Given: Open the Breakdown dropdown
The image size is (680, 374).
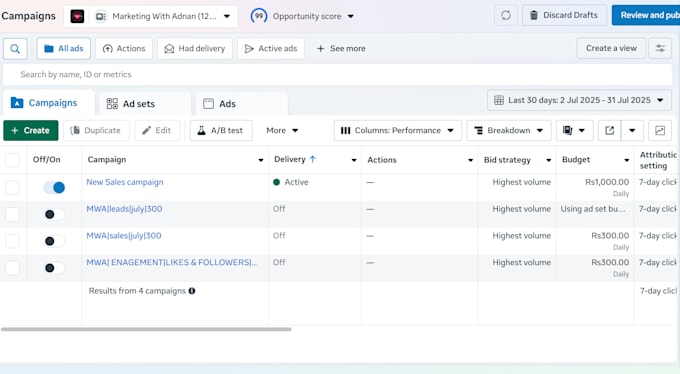Looking at the screenshot, I should 509,131.
